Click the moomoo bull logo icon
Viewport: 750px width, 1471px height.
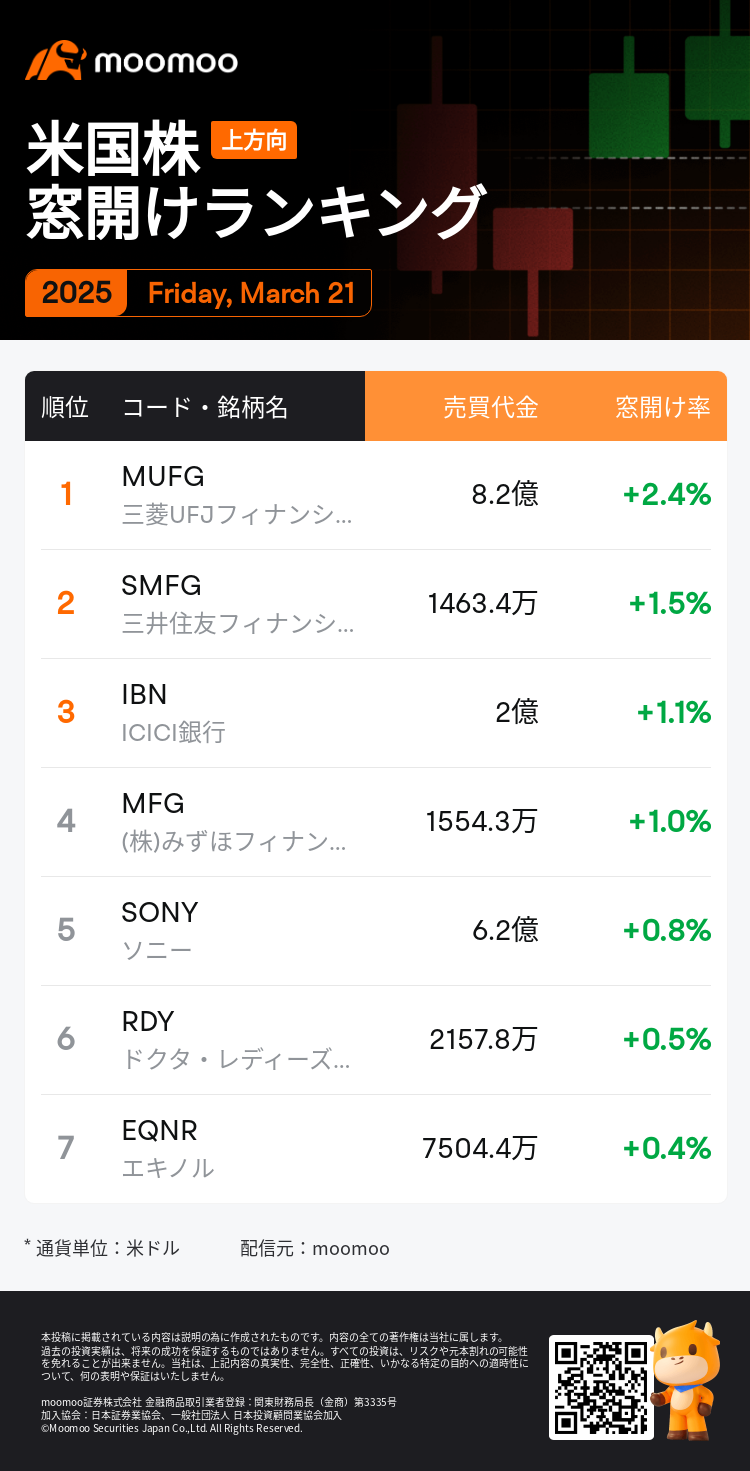[55, 61]
